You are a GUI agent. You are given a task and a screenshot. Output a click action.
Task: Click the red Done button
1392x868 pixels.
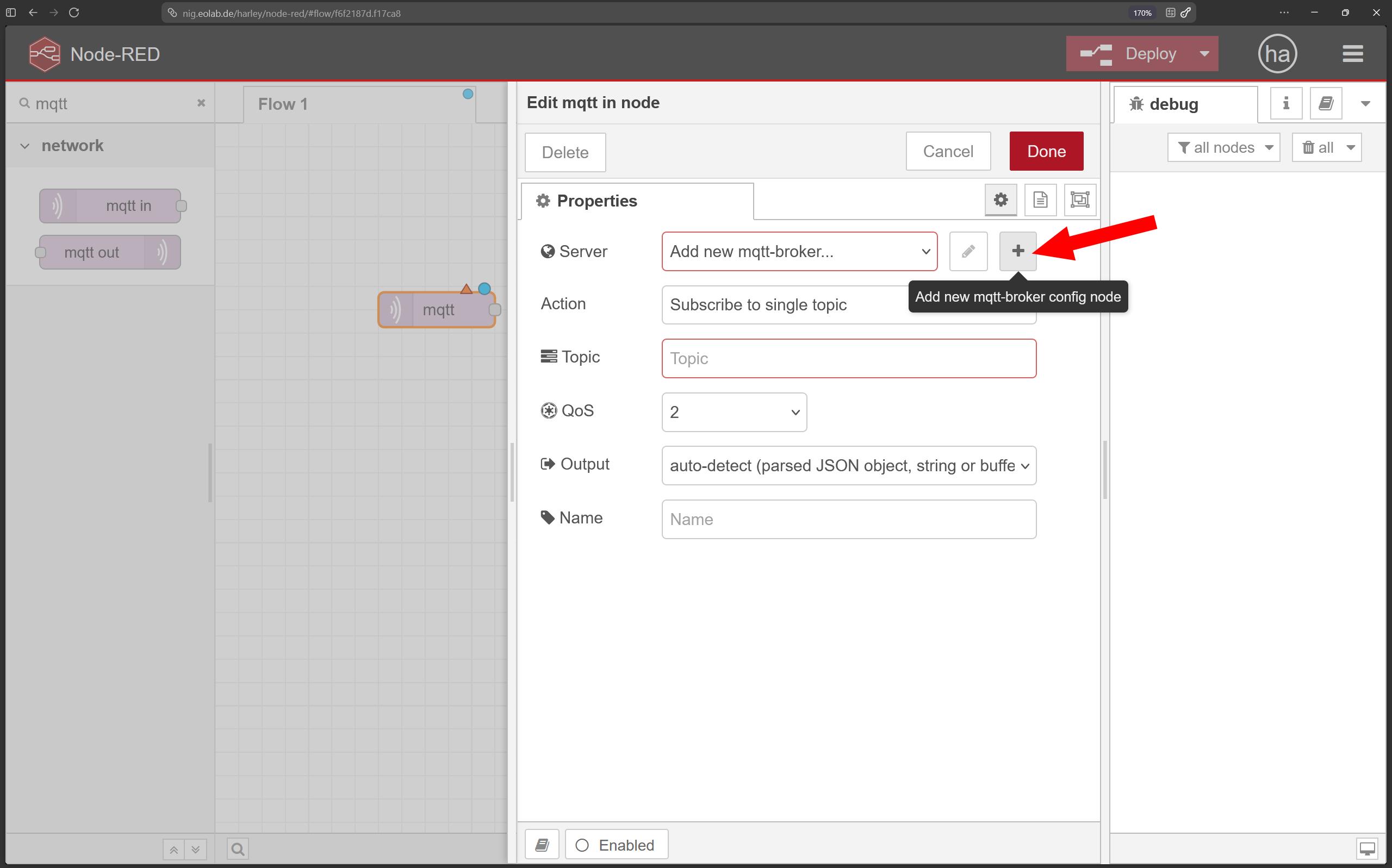pyautogui.click(x=1046, y=151)
